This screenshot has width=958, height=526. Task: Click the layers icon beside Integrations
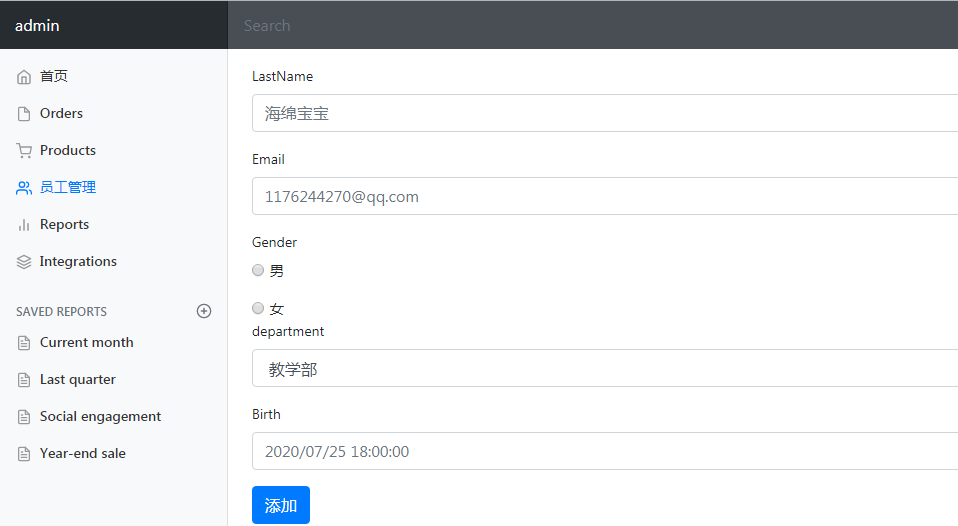(x=24, y=262)
